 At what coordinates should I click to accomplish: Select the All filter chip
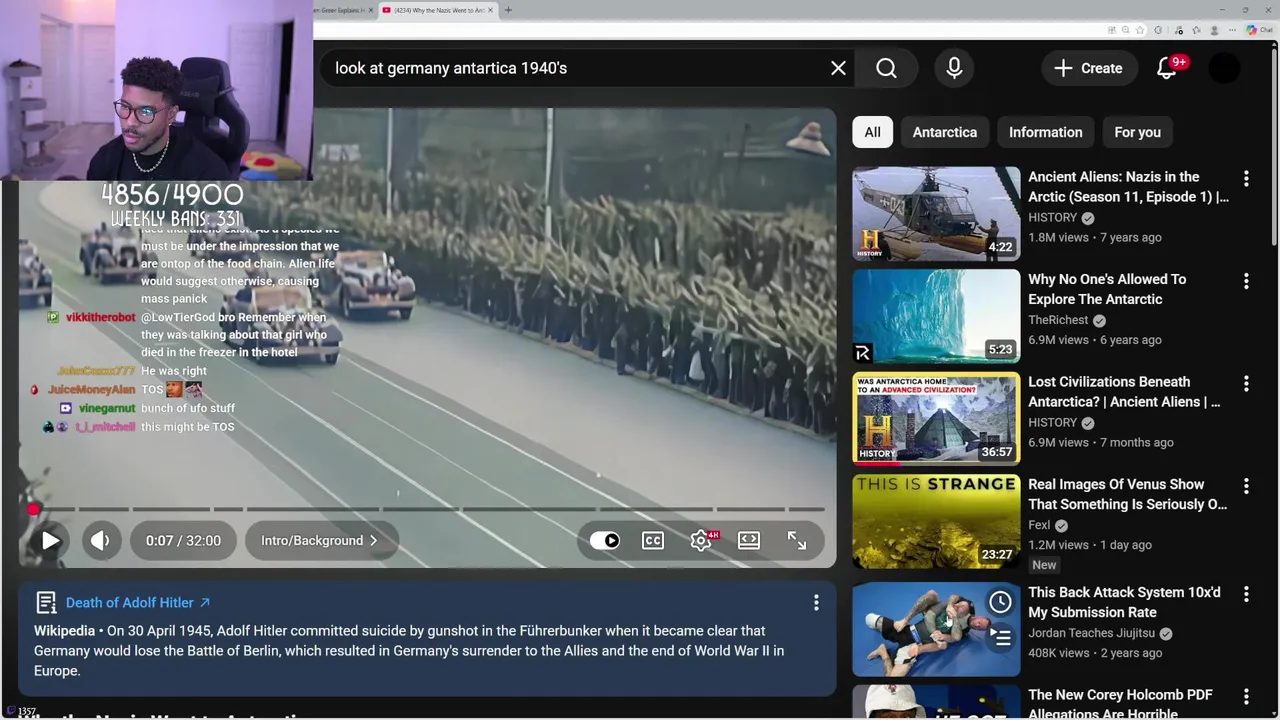[873, 132]
